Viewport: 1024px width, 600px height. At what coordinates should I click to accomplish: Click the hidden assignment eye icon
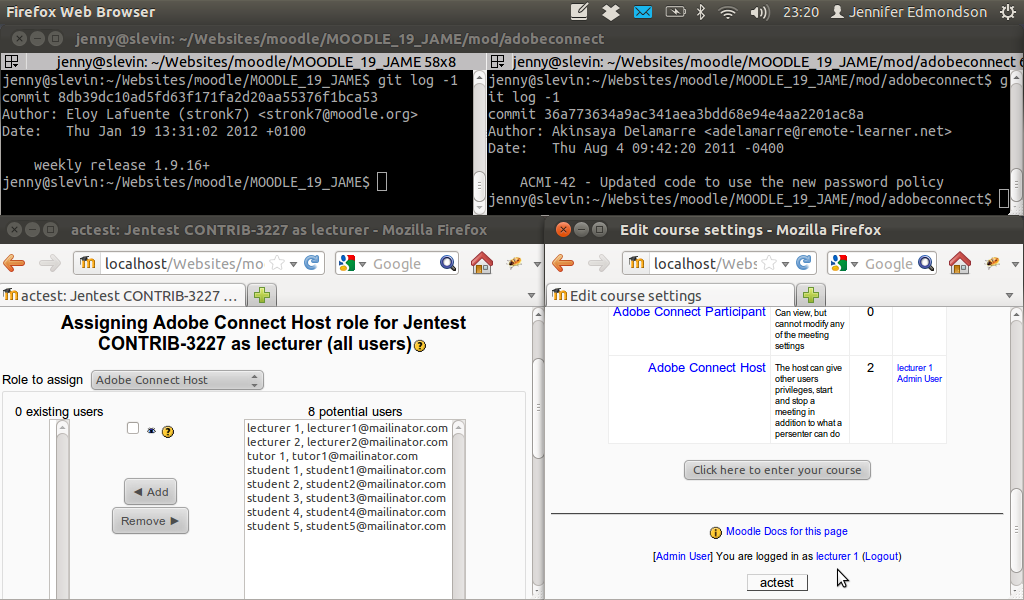tap(152, 431)
